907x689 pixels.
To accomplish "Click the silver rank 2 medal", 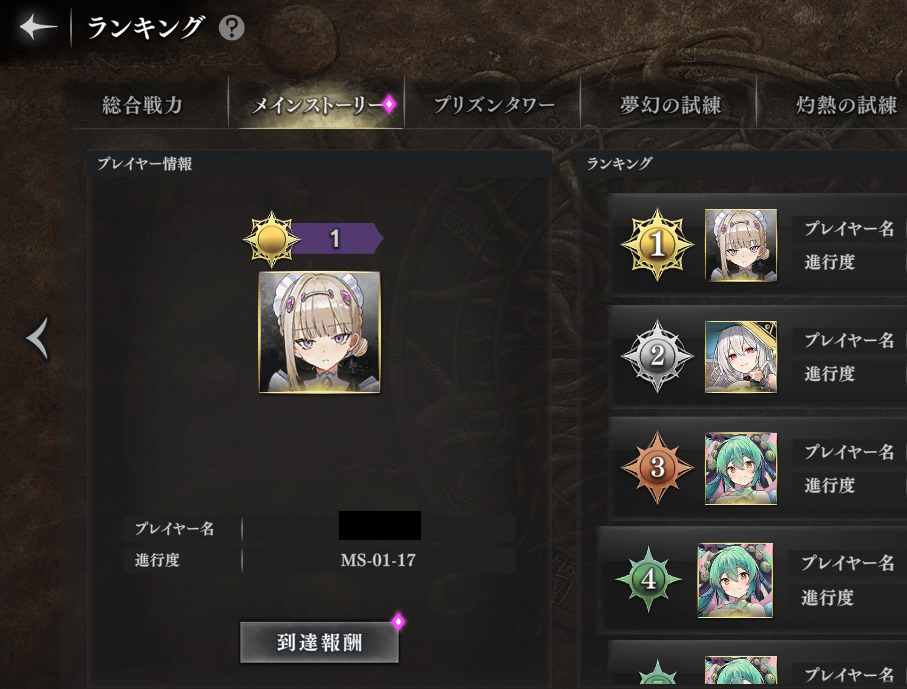I will tap(657, 356).
